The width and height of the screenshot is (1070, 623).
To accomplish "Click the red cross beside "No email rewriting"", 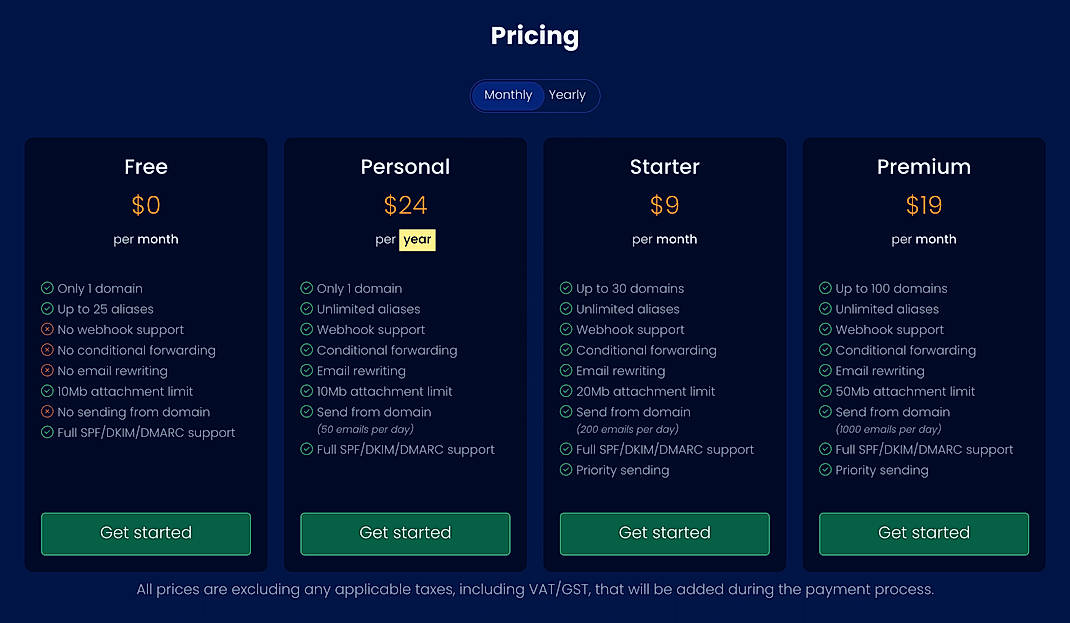I will point(46,370).
